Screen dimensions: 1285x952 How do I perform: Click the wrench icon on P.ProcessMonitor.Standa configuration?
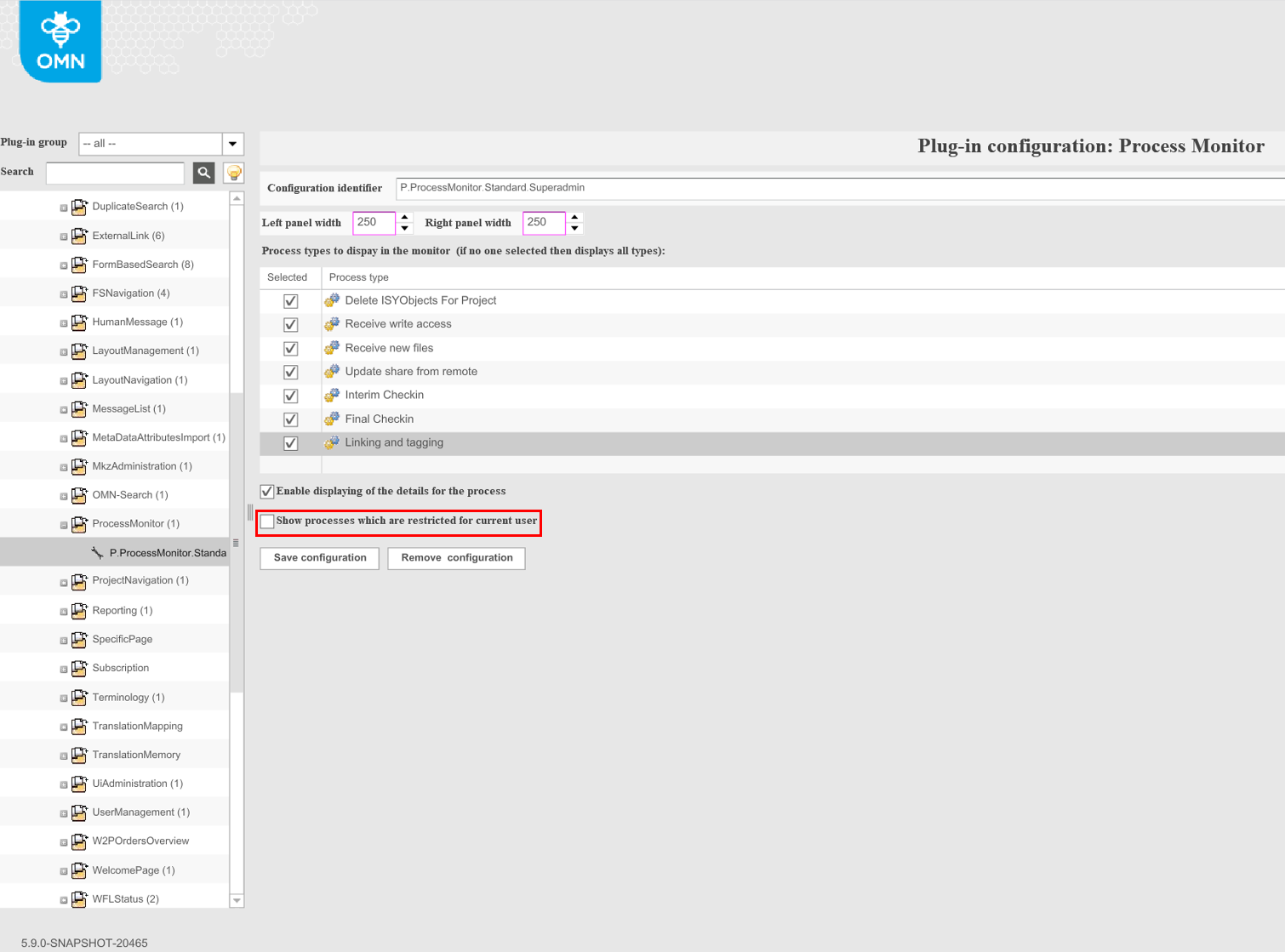[96, 551]
